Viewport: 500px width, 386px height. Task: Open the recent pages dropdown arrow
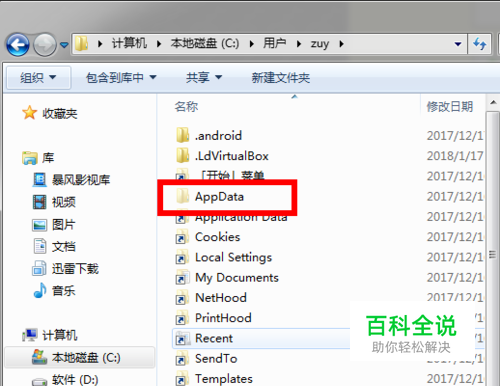click(64, 44)
